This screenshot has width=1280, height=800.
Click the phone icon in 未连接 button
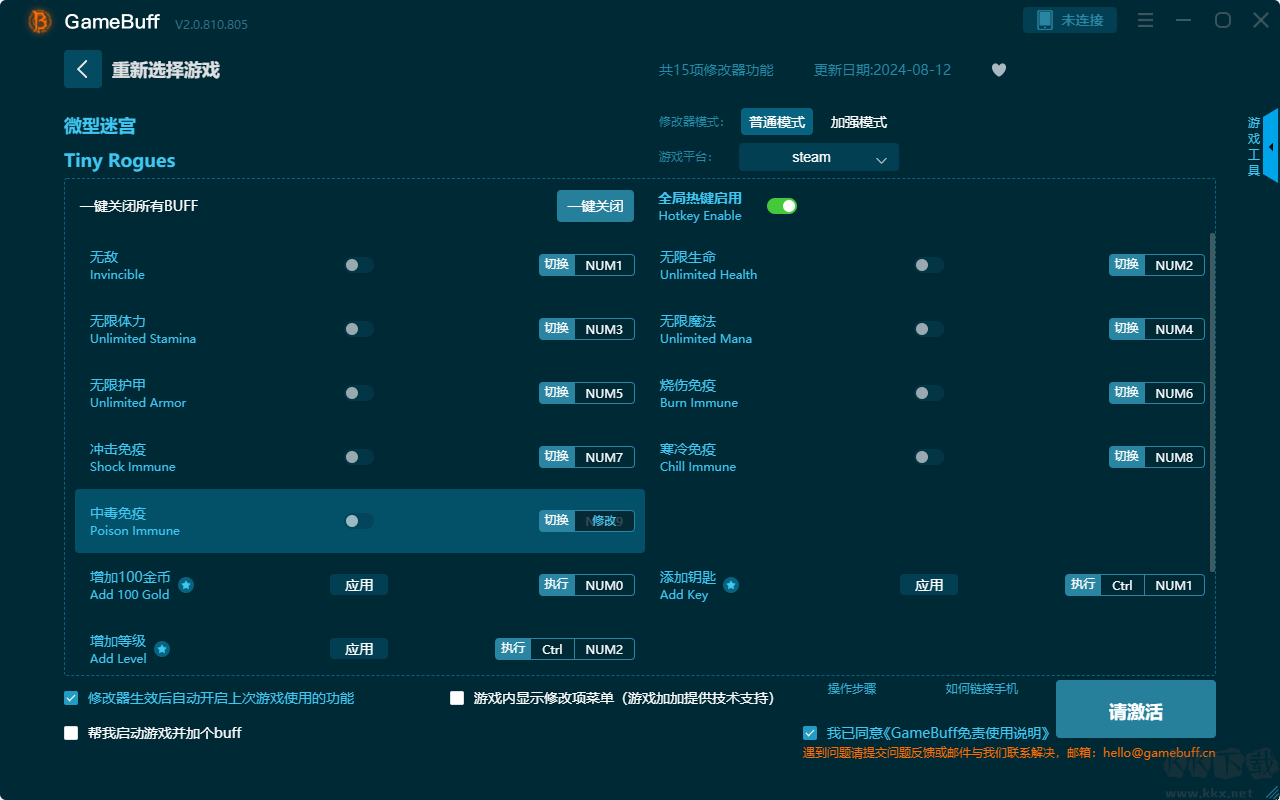(x=1044, y=20)
